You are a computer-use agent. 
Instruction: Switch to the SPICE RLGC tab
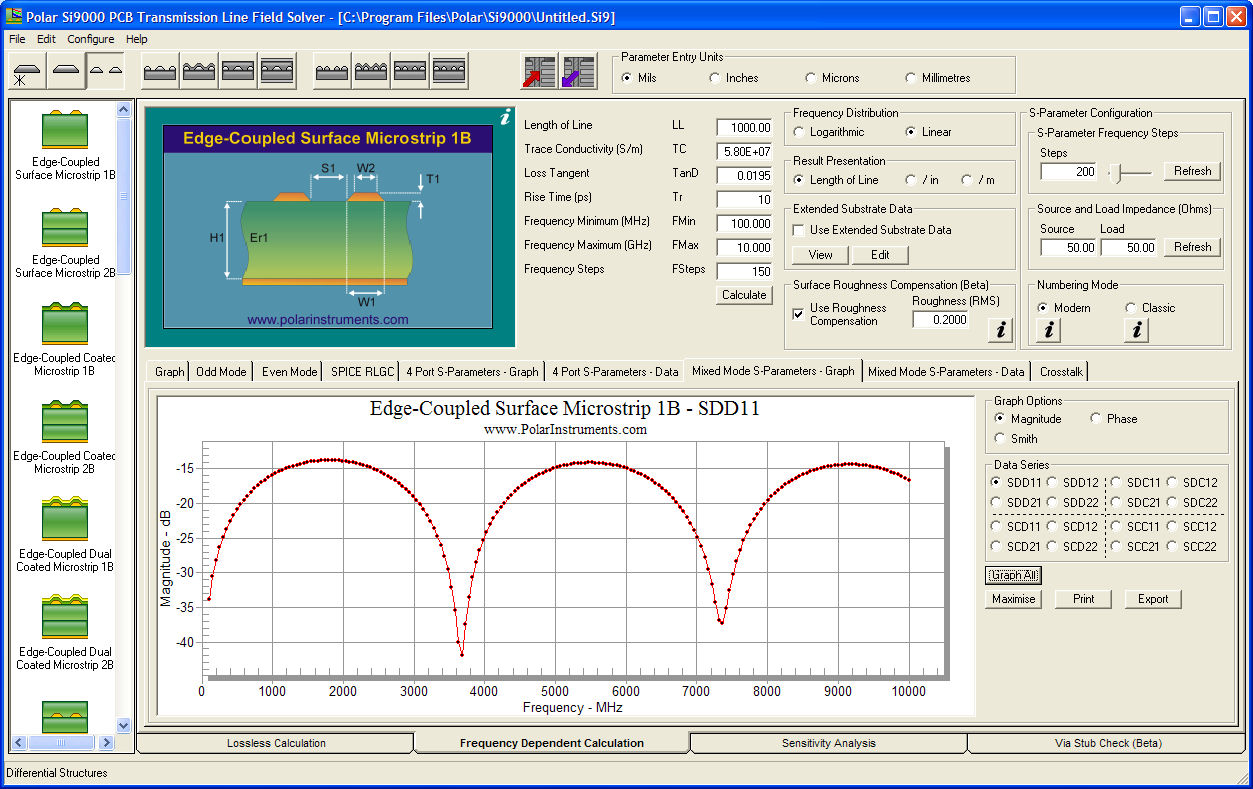click(362, 372)
